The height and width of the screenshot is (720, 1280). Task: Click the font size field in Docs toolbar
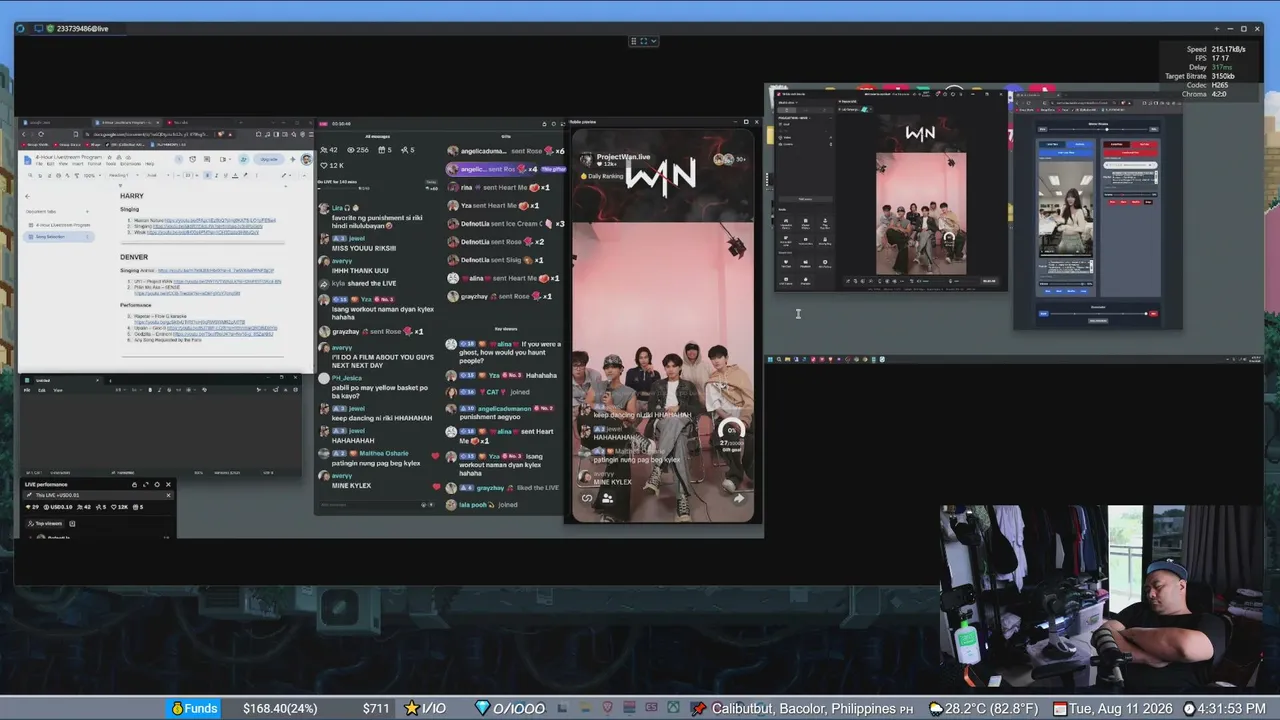[188, 176]
